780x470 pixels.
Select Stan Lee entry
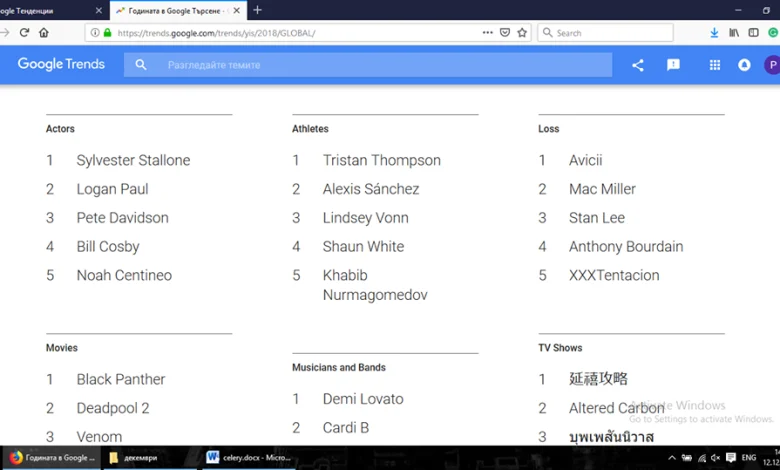click(597, 218)
